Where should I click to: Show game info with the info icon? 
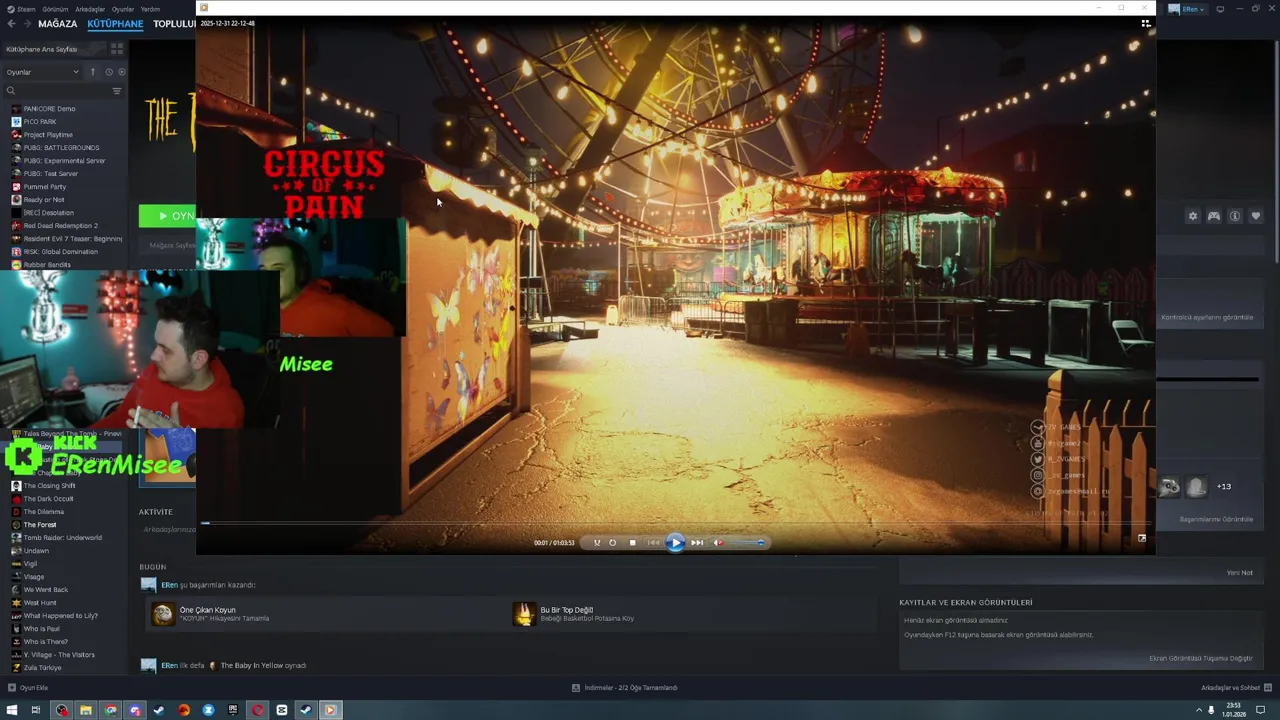[x=1235, y=216]
